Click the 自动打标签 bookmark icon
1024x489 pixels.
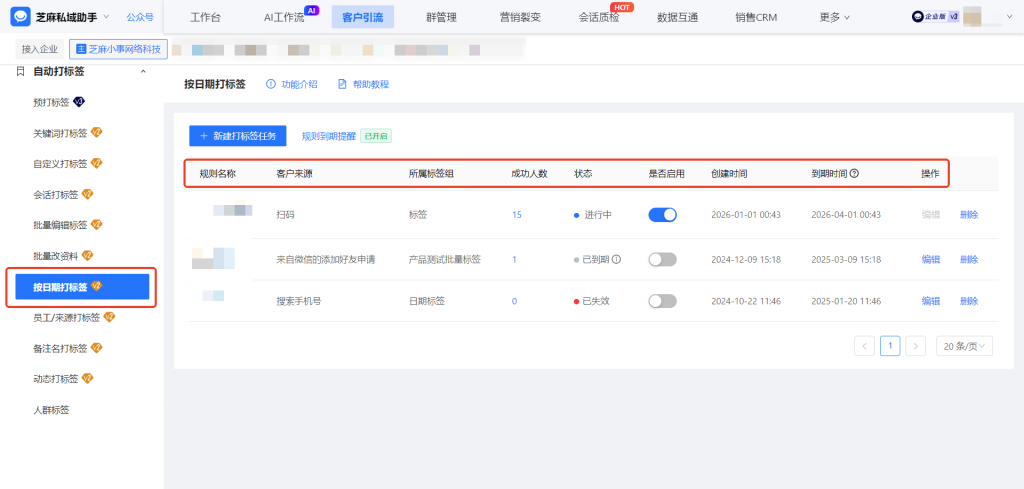(20, 71)
